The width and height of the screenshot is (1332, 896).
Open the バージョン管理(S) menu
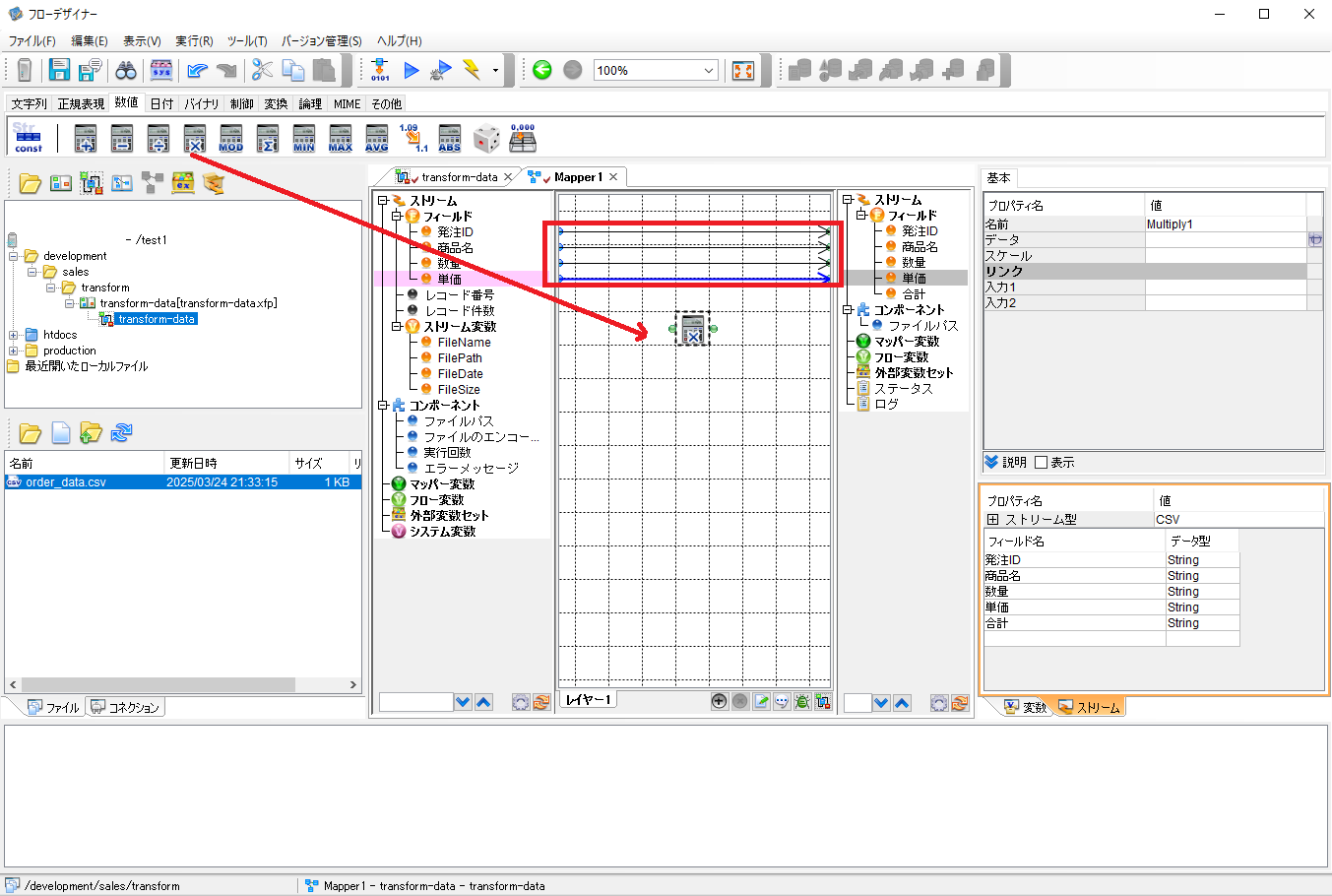[322, 41]
